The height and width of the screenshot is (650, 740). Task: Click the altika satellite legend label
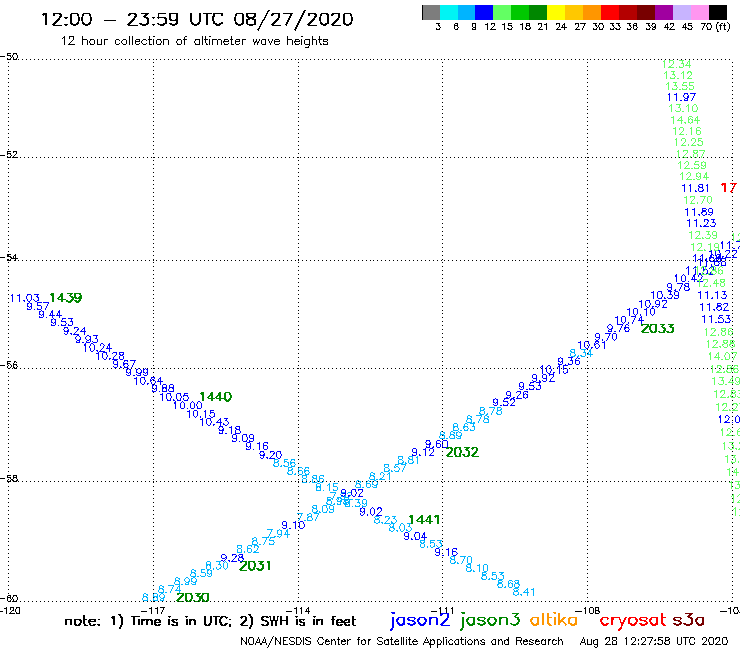coord(554,620)
